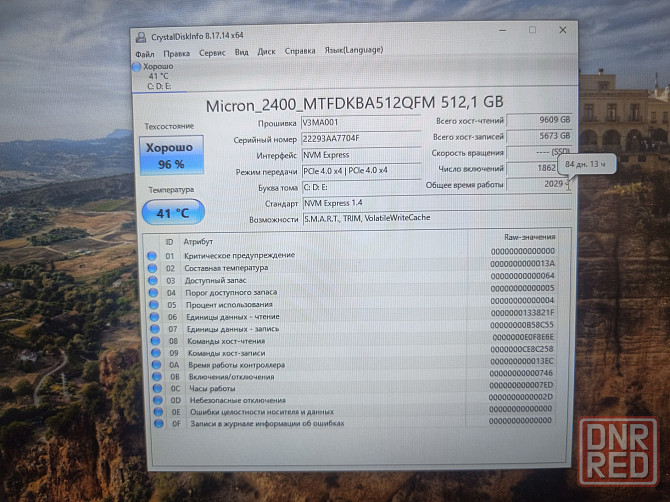
Task: Click the total host reads value 9609 GB
Action: click(539, 120)
